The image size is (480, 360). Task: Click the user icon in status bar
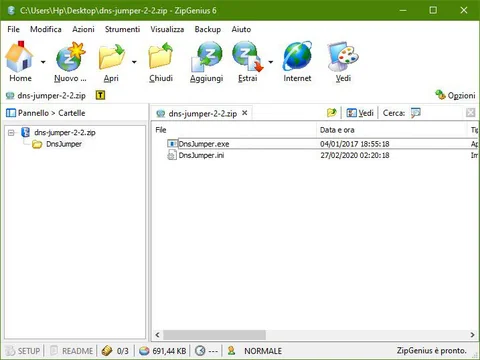(x=231, y=351)
